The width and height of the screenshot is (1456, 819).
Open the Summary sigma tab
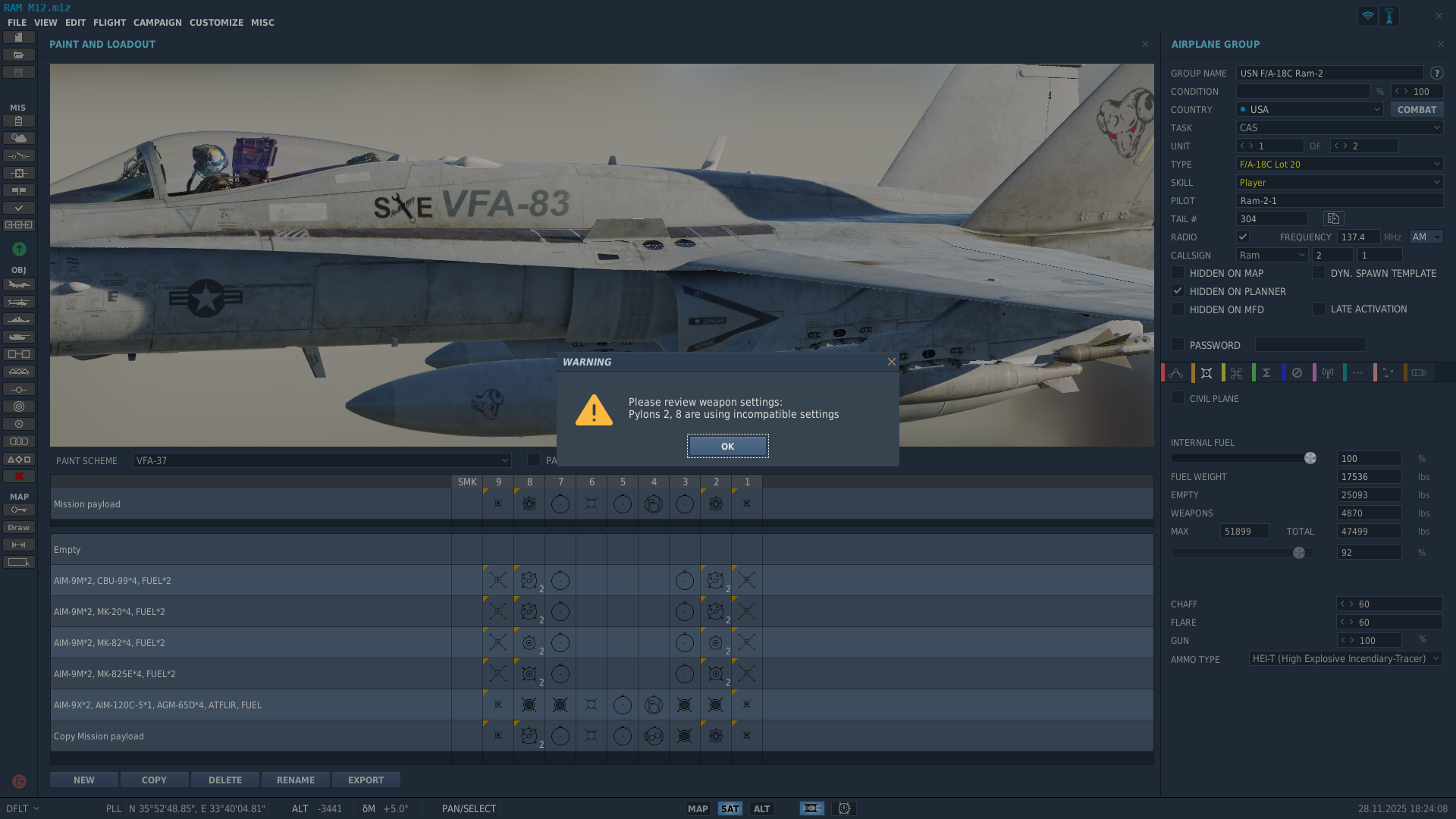1266,373
